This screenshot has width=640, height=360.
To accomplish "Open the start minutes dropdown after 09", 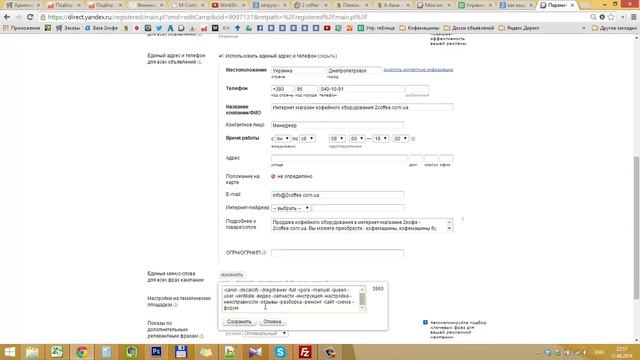I will pyautogui.click(x=357, y=139).
